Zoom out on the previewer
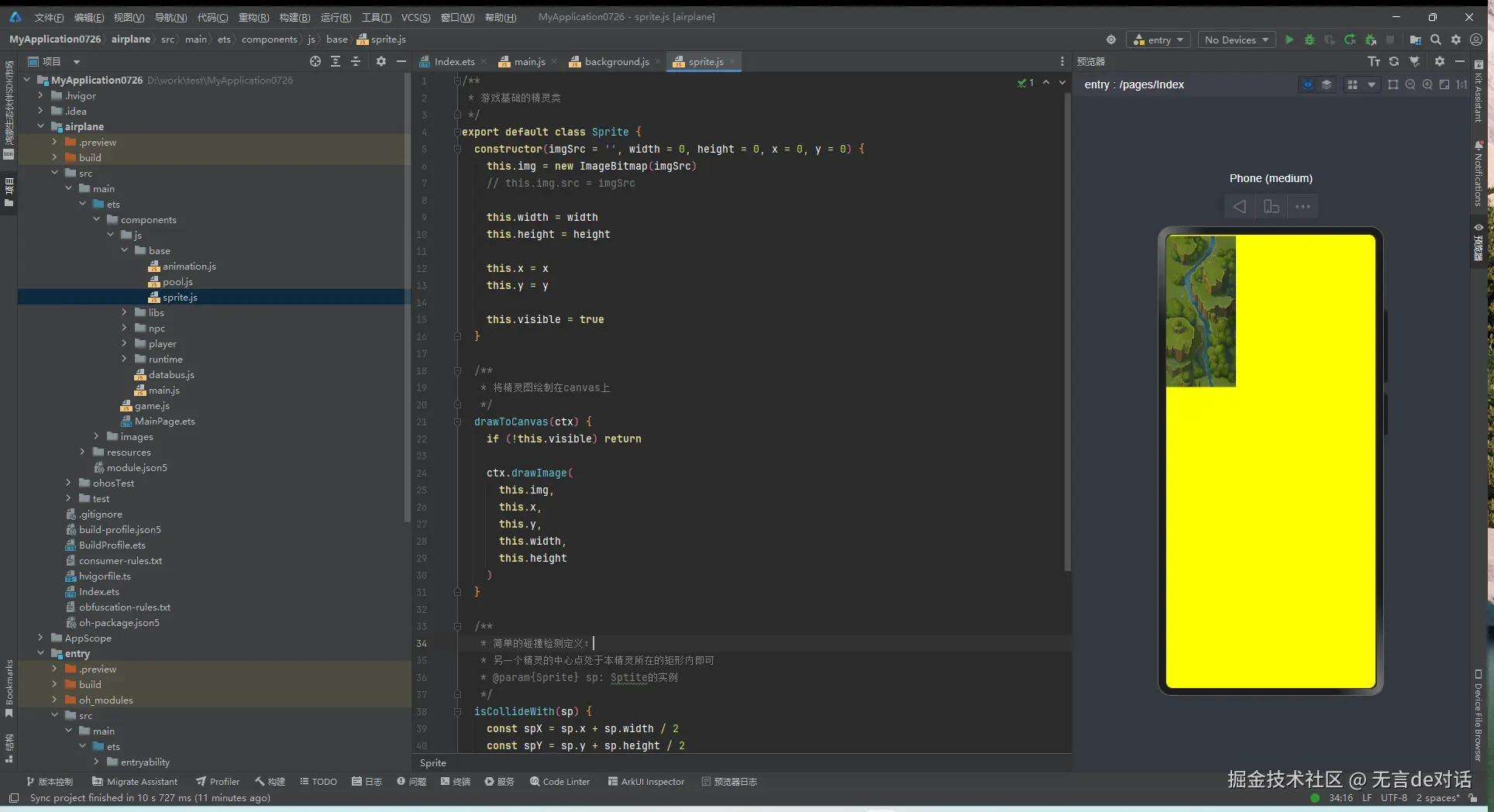Viewport: 1494px width, 812px height. pos(1410,84)
